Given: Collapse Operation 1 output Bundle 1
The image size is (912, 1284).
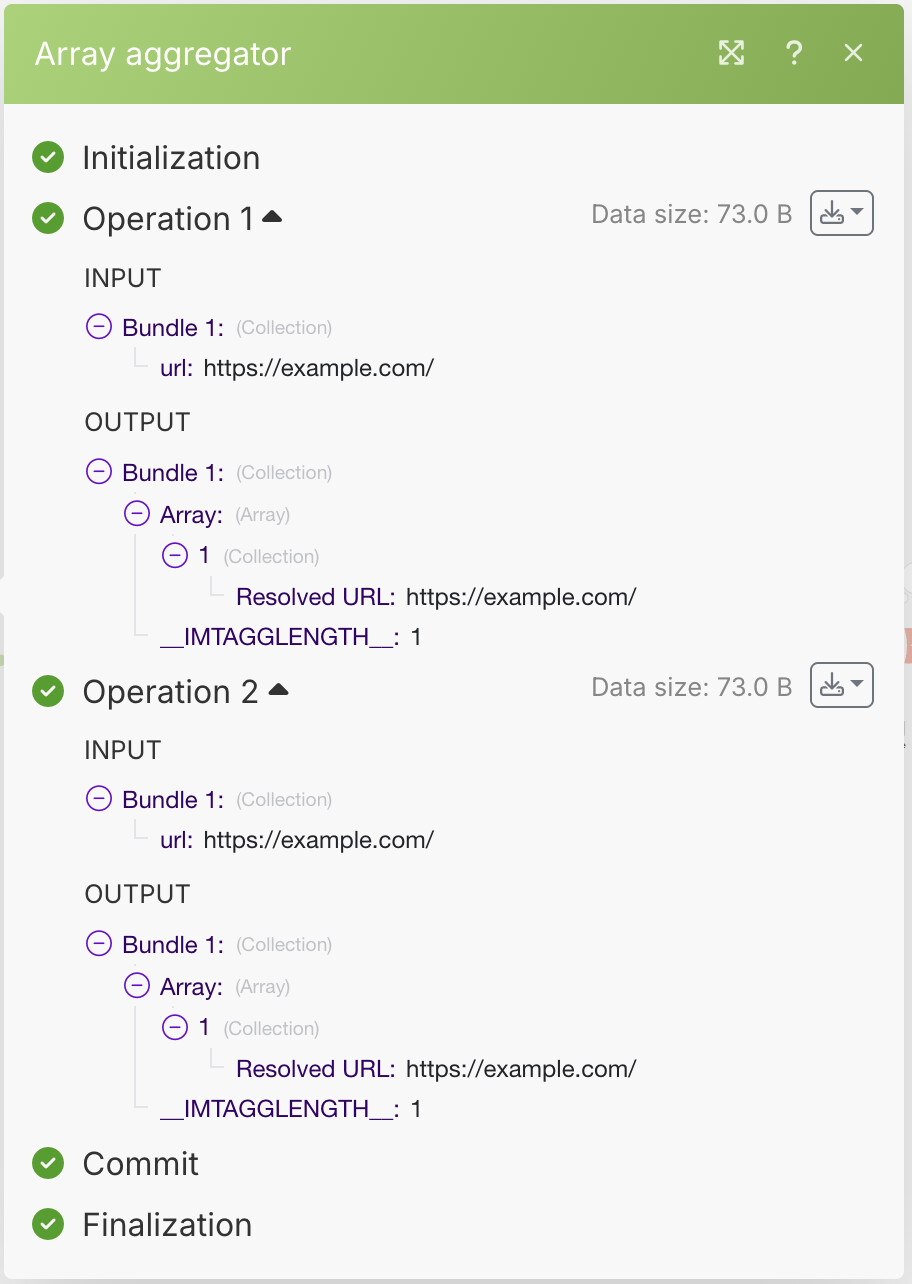Looking at the screenshot, I should pos(99,472).
